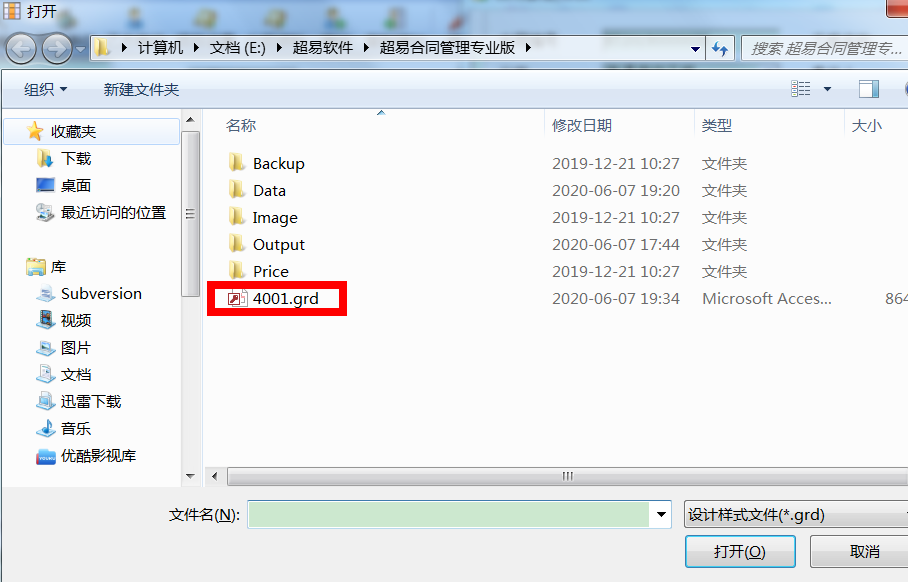Screen dimensions: 908x582
Task: Go to 桌面 in sidebar
Action: pos(76,186)
